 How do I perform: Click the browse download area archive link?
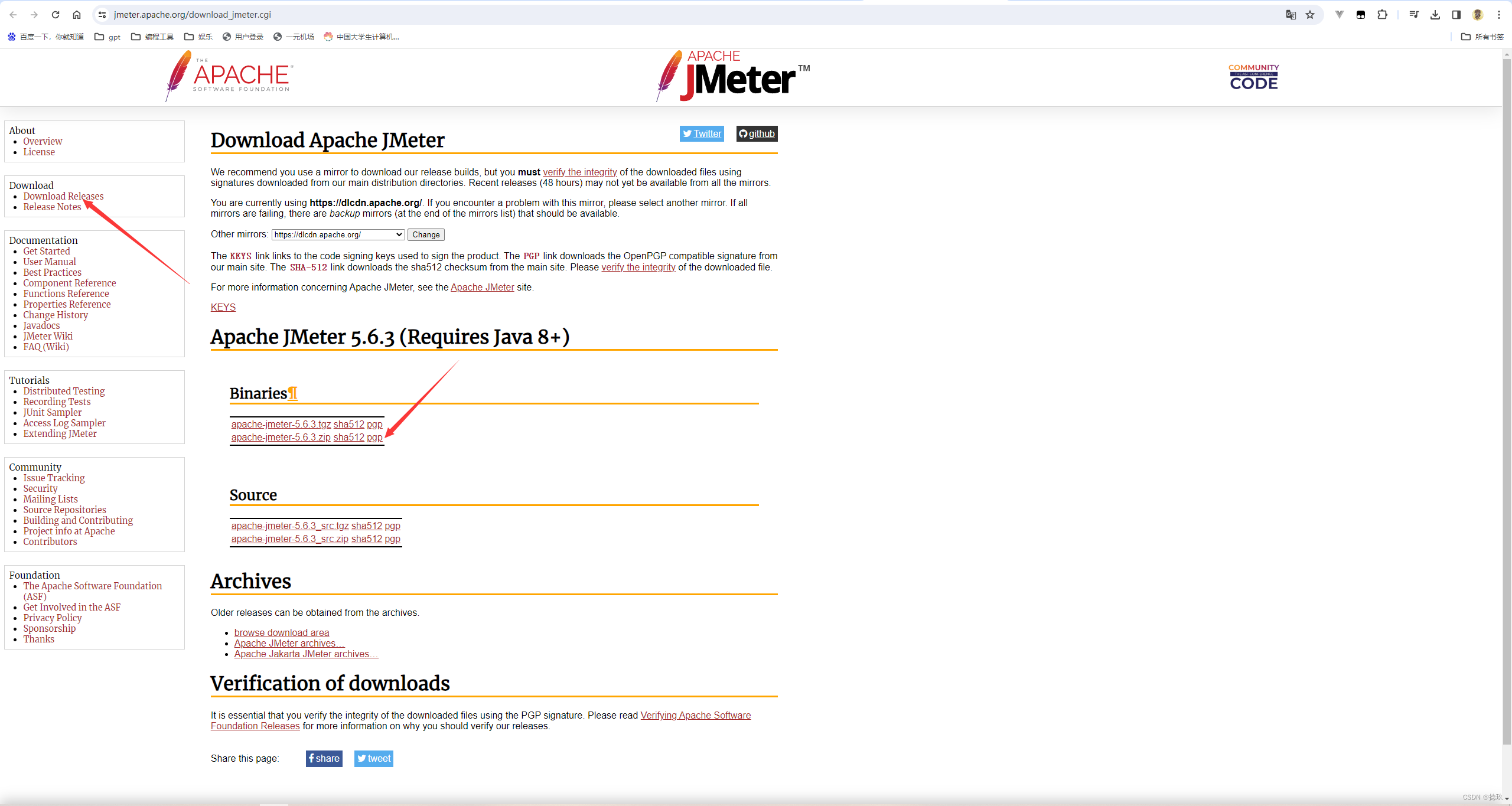click(281, 632)
